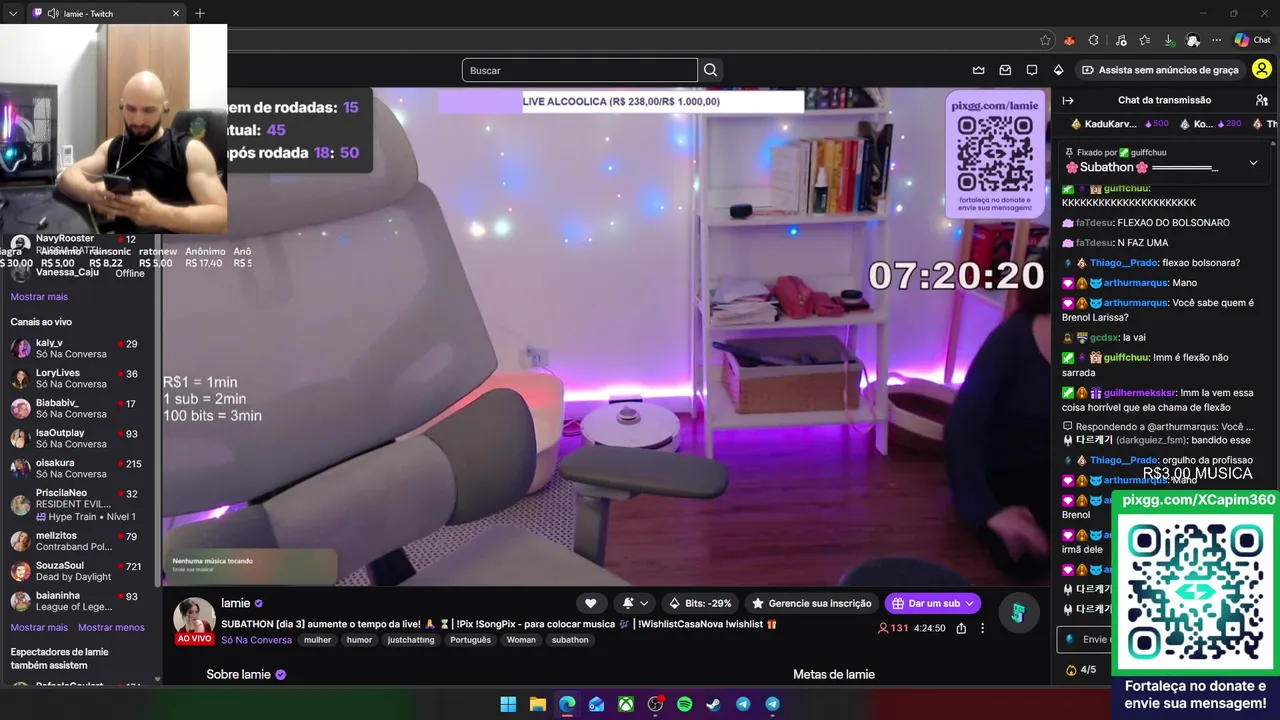This screenshot has height=720, width=1280.
Task: Open whispers speech bubble icon
Action: point(1032,70)
